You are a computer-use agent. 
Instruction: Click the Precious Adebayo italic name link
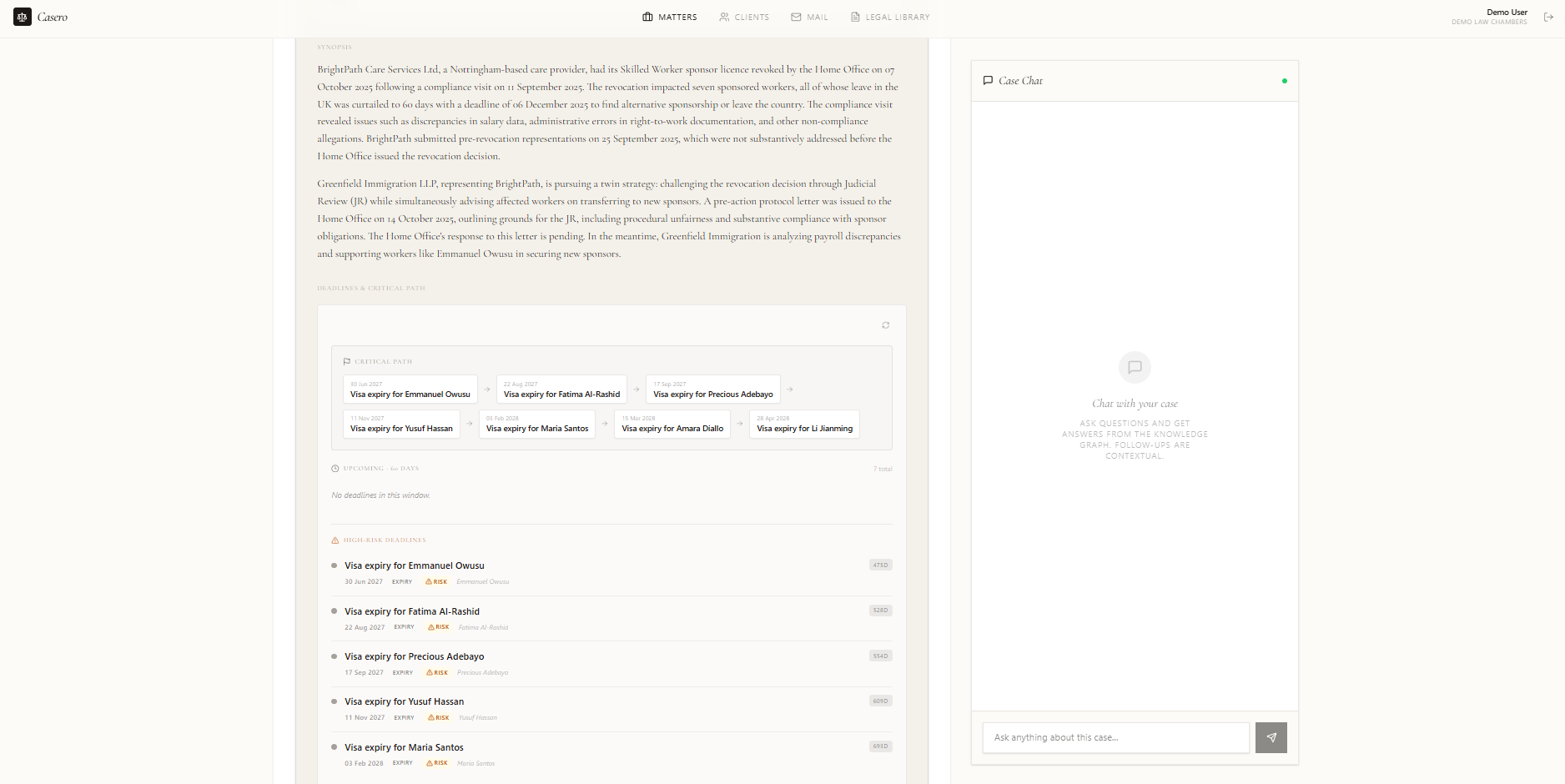[483, 672]
